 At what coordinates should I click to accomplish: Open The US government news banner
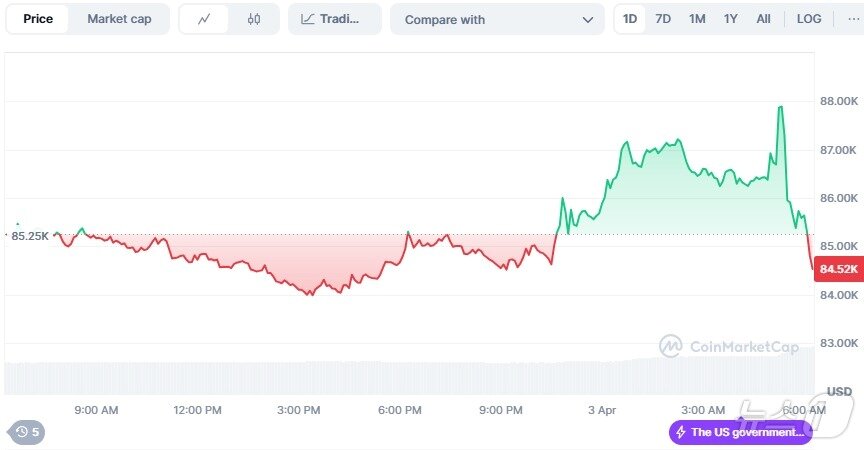[741, 432]
